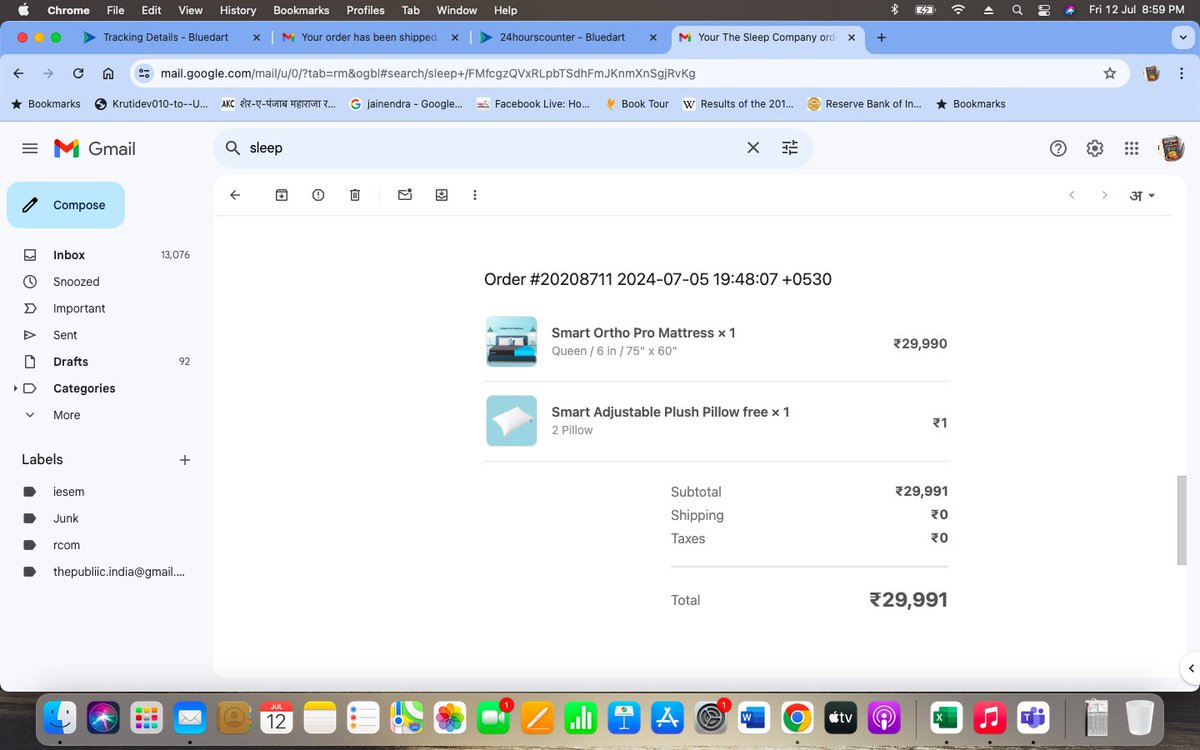
Task: Click the Order #20208711 heading text
Action: tap(658, 279)
